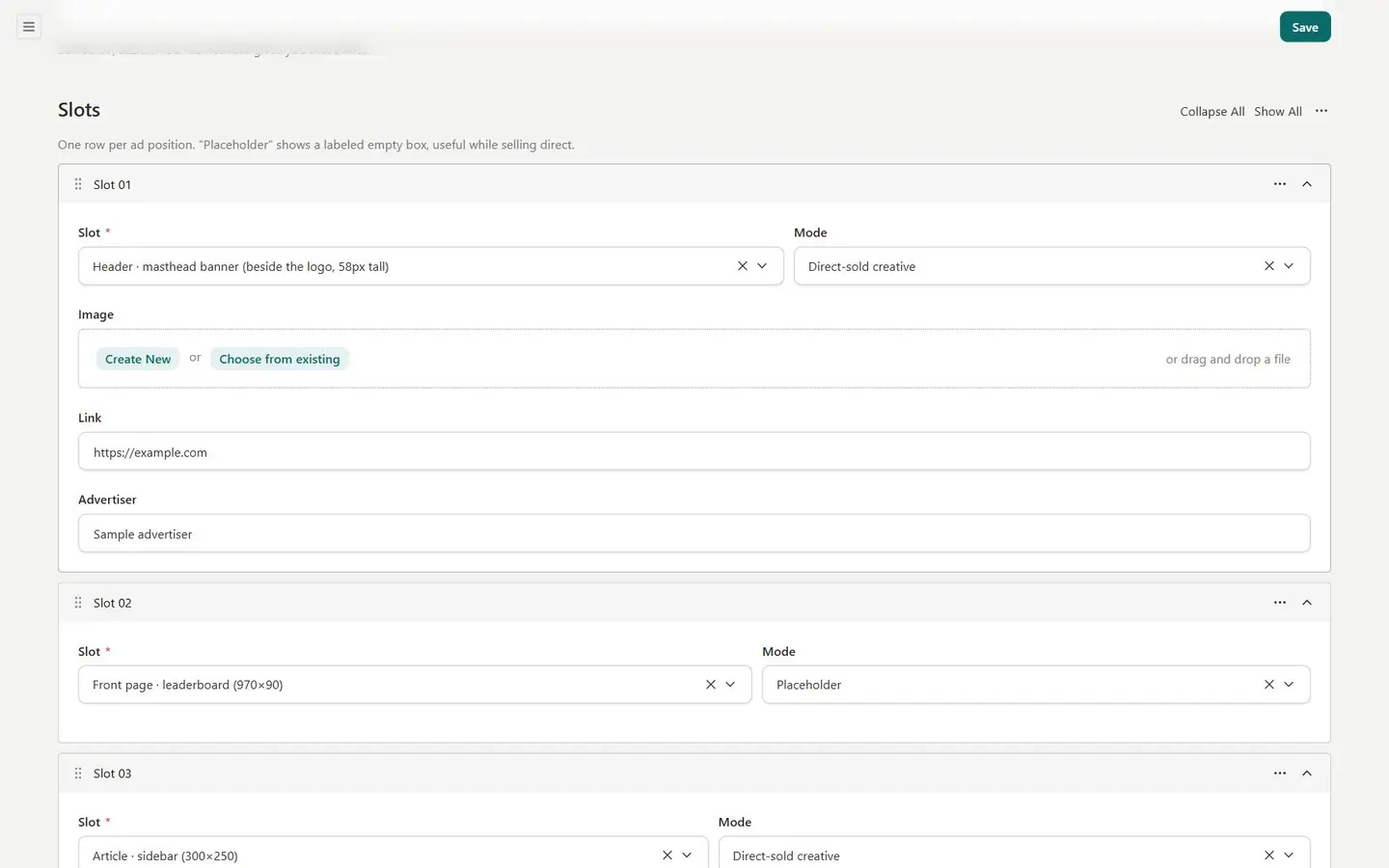Screen dimensions: 1389x868
Task: Click the Slot 02 row title
Action: (x=112, y=603)
